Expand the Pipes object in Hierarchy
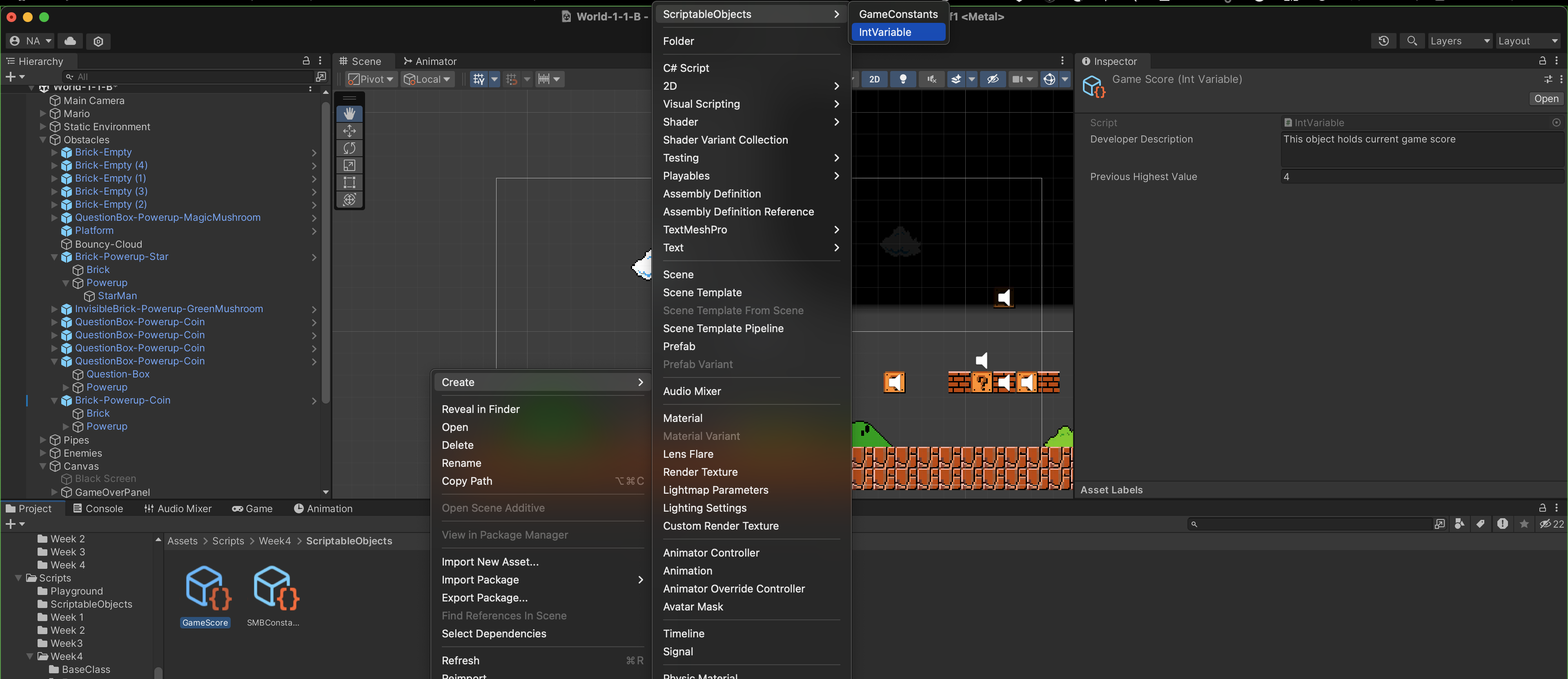Image resolution: width=1568 pixels, height=679 pixels. [x=42, y=440]
